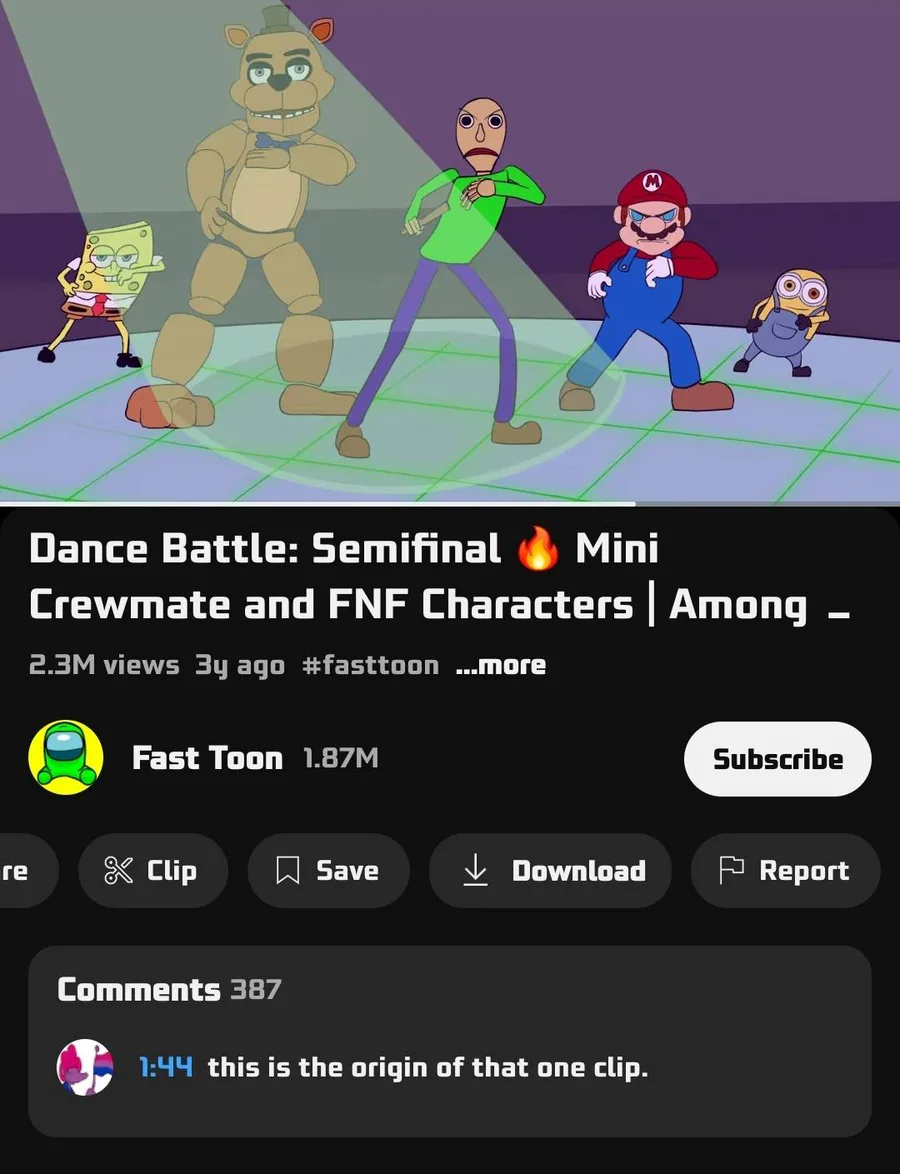Image resolution: width=900 pixels, height=1174 pixels.
Task: Tap the flag icon on Report
Action: [731, 871]
